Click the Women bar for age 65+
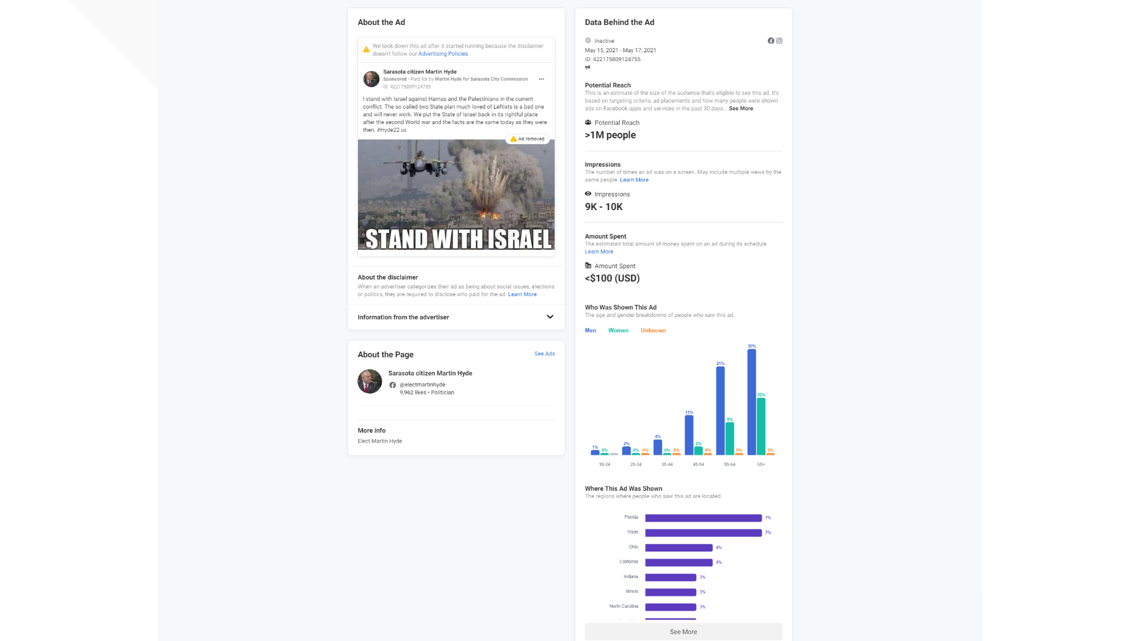This screenshot has height=641, width=1140. click(x=761, y=427)
